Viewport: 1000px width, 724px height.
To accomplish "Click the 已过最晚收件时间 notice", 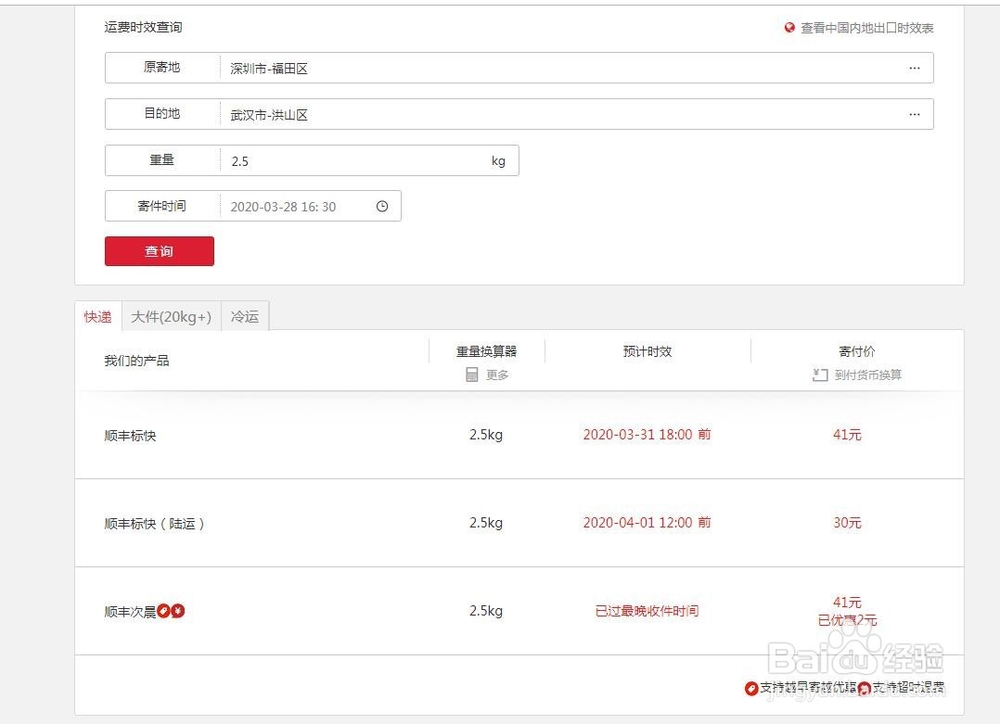I will click(x=647, y=611).
